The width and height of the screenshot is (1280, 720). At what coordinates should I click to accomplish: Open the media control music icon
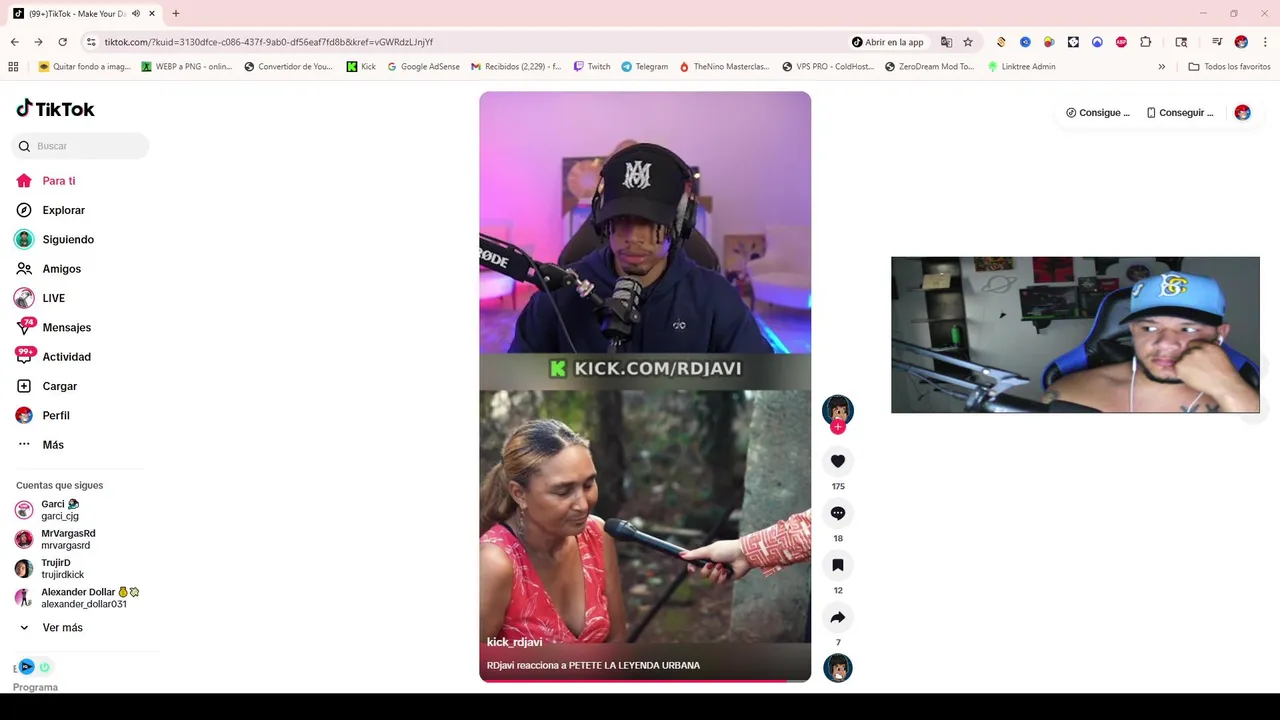[x=1217, y=42]
